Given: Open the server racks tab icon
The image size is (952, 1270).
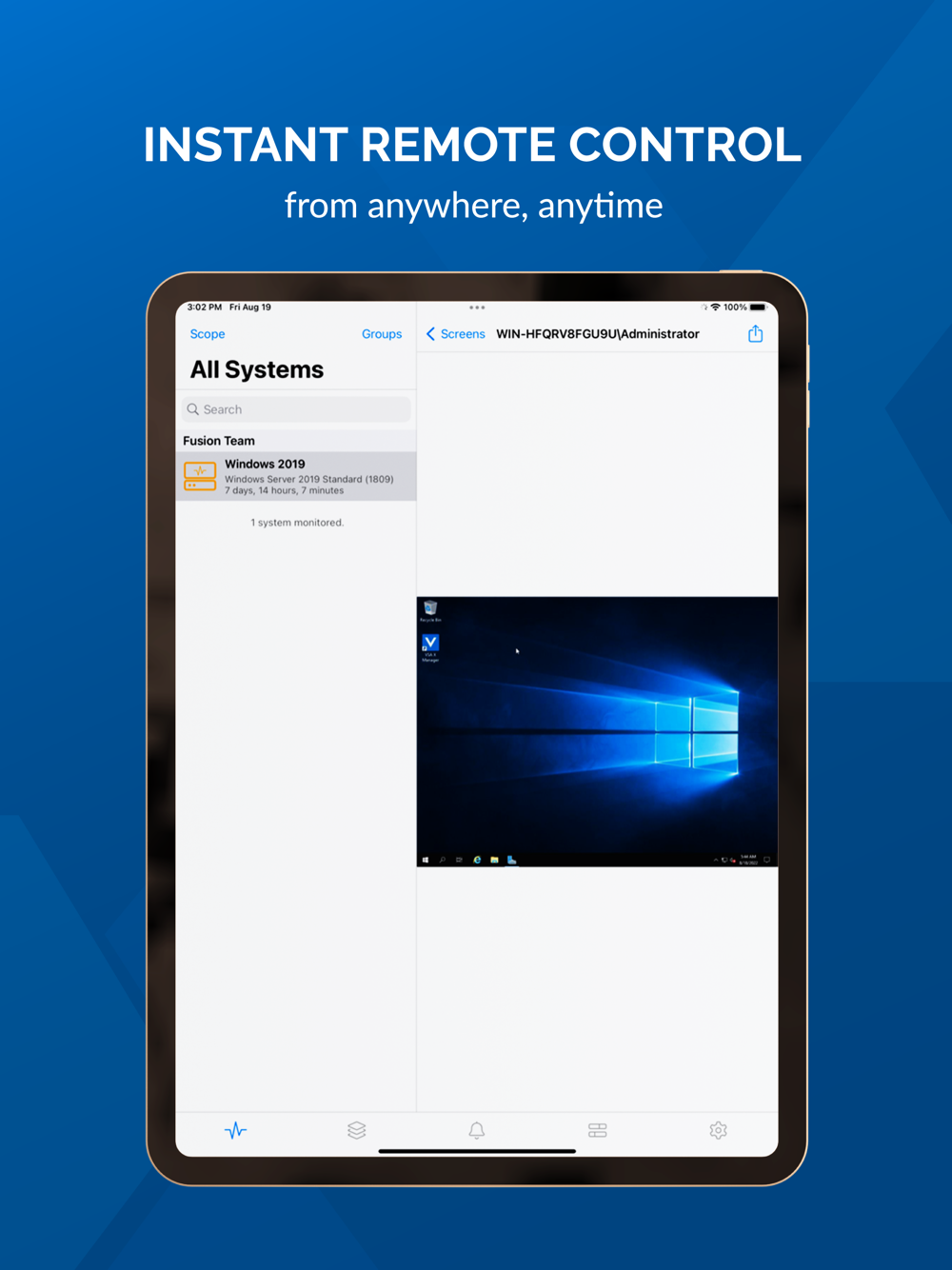Looking at the screenshot, I should [598, 1130].
